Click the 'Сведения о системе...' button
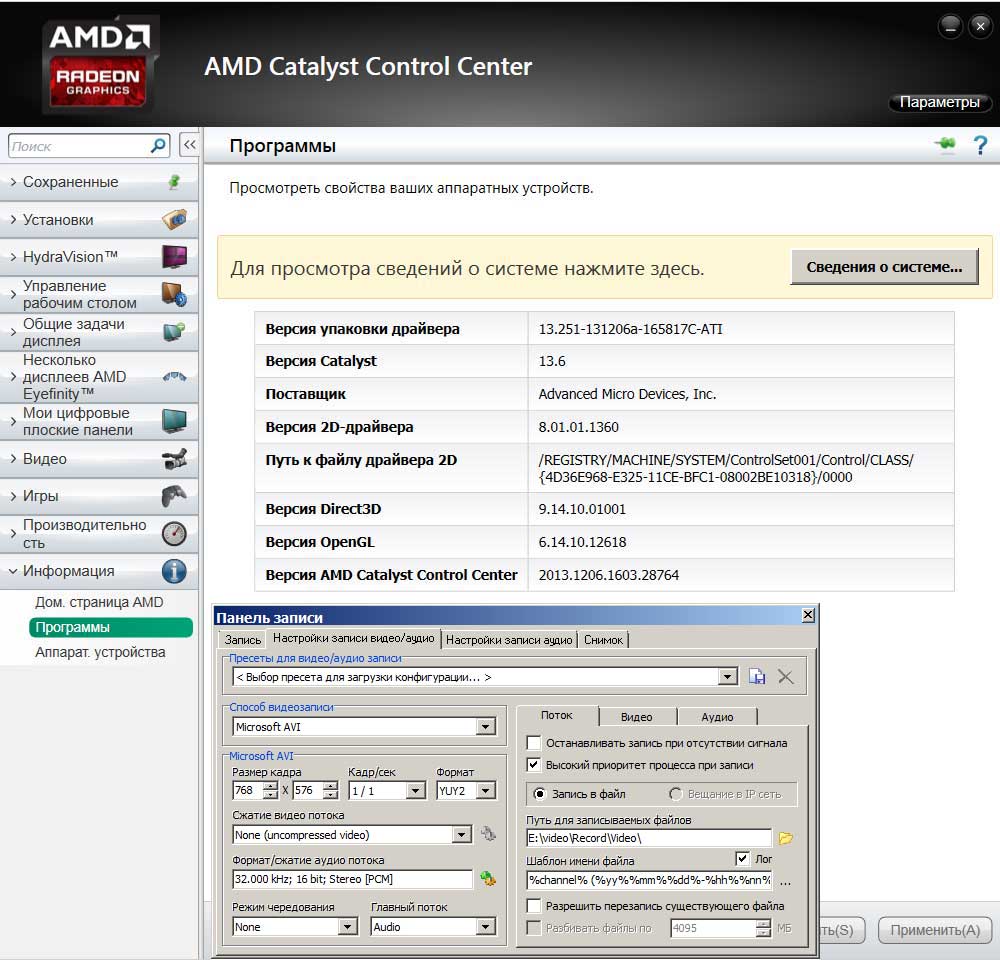The width and height of the screenshot is (1000, 960). coord(884,268)
